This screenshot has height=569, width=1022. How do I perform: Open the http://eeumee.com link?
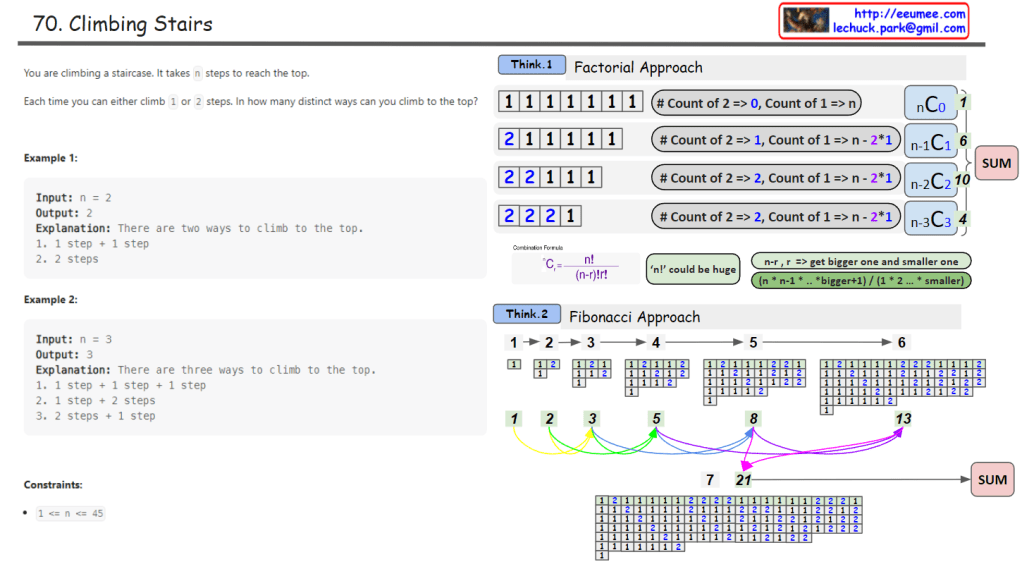[x=909, y=13]
